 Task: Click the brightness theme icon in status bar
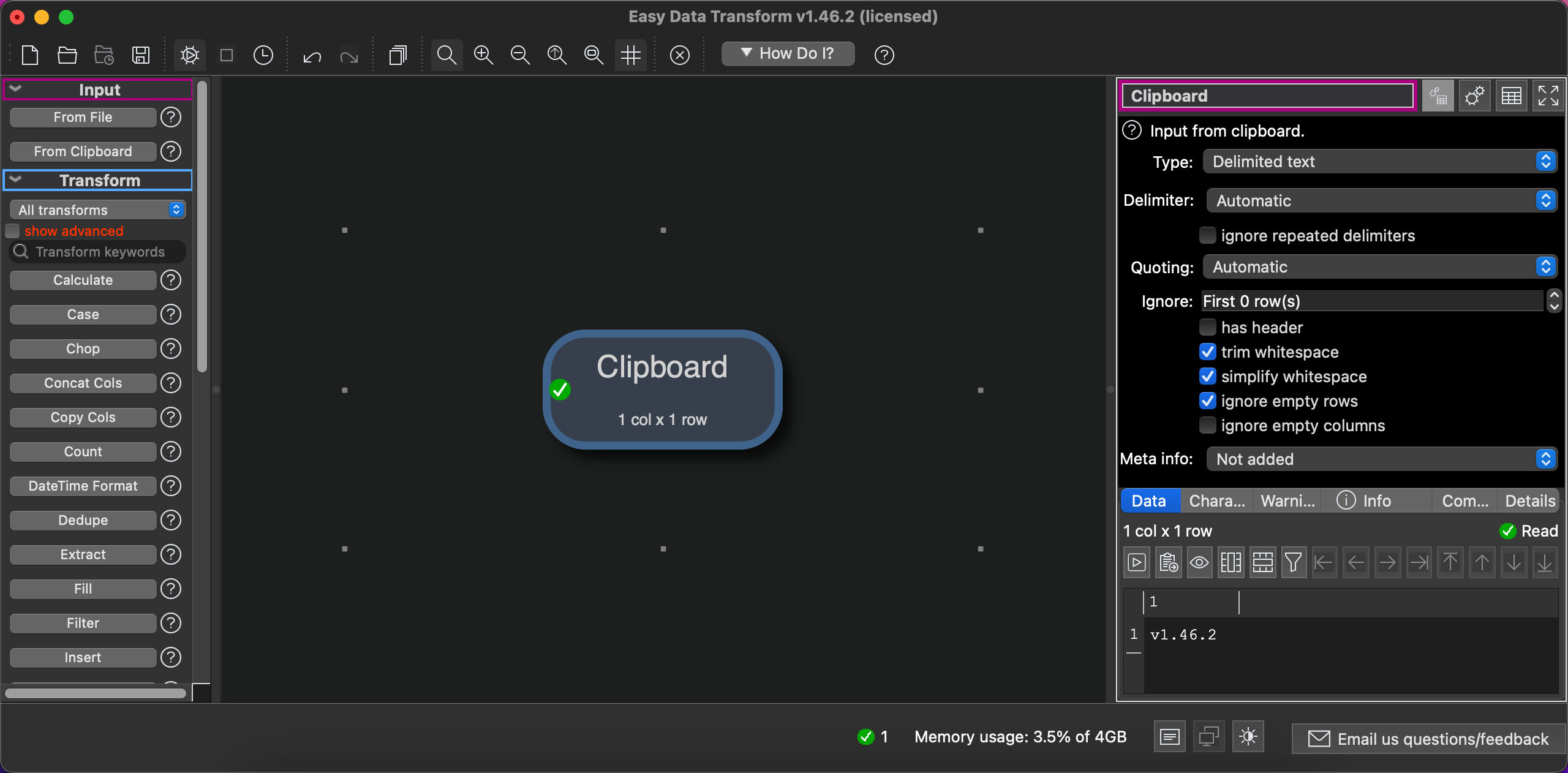pyautogui.click(x=1248, y=737)
